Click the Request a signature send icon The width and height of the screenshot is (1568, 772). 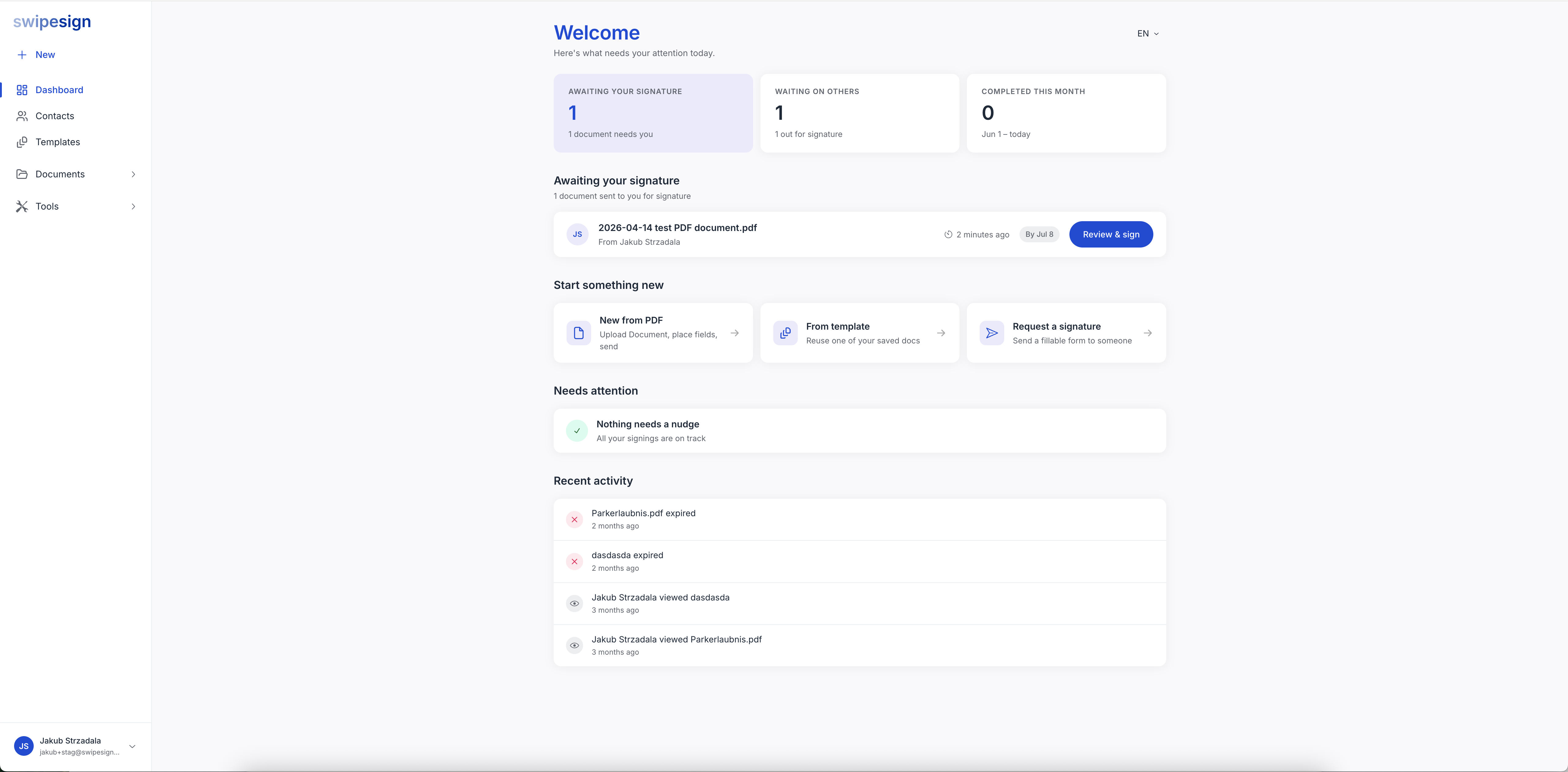click(x=992, y=333)
